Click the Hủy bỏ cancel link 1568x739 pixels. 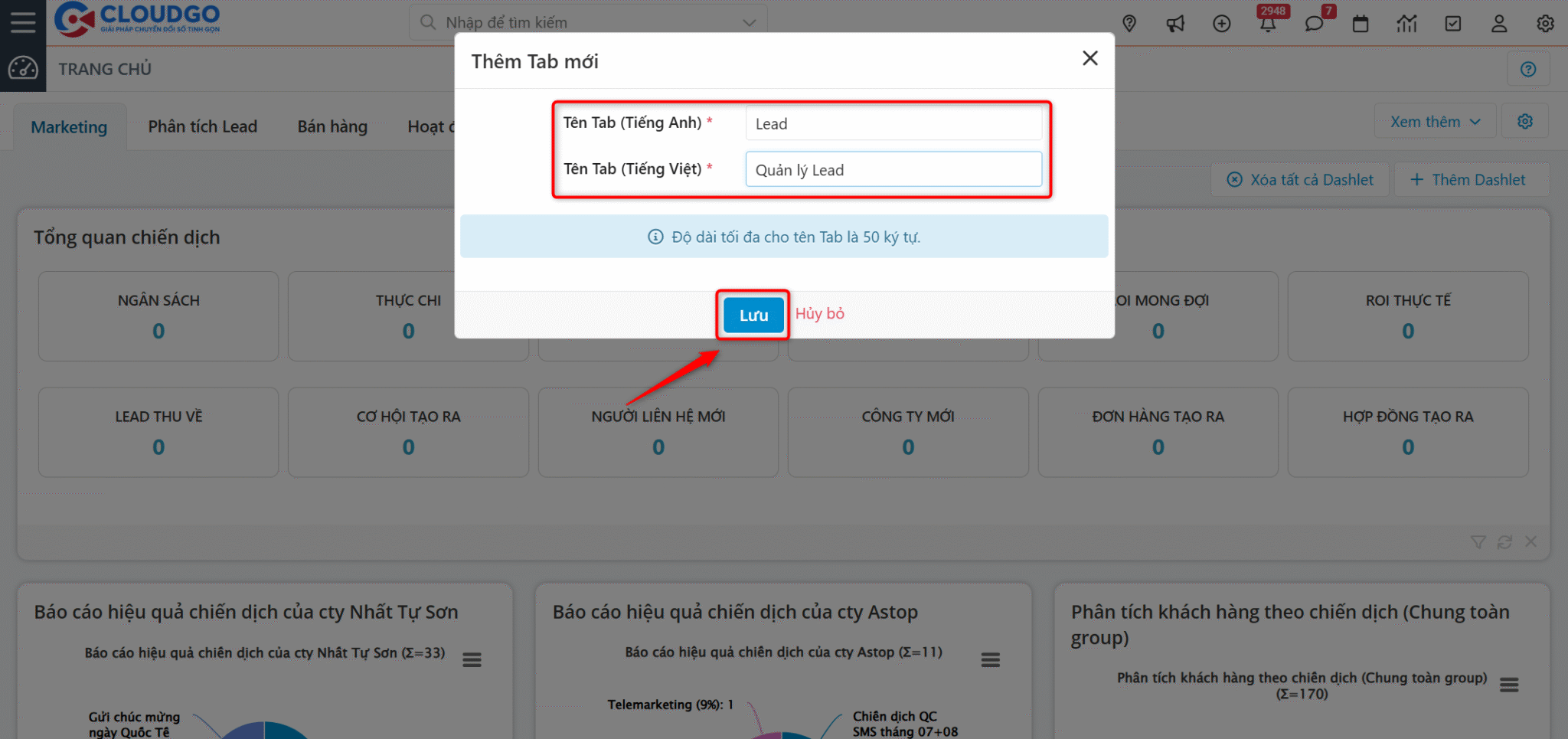820,314
